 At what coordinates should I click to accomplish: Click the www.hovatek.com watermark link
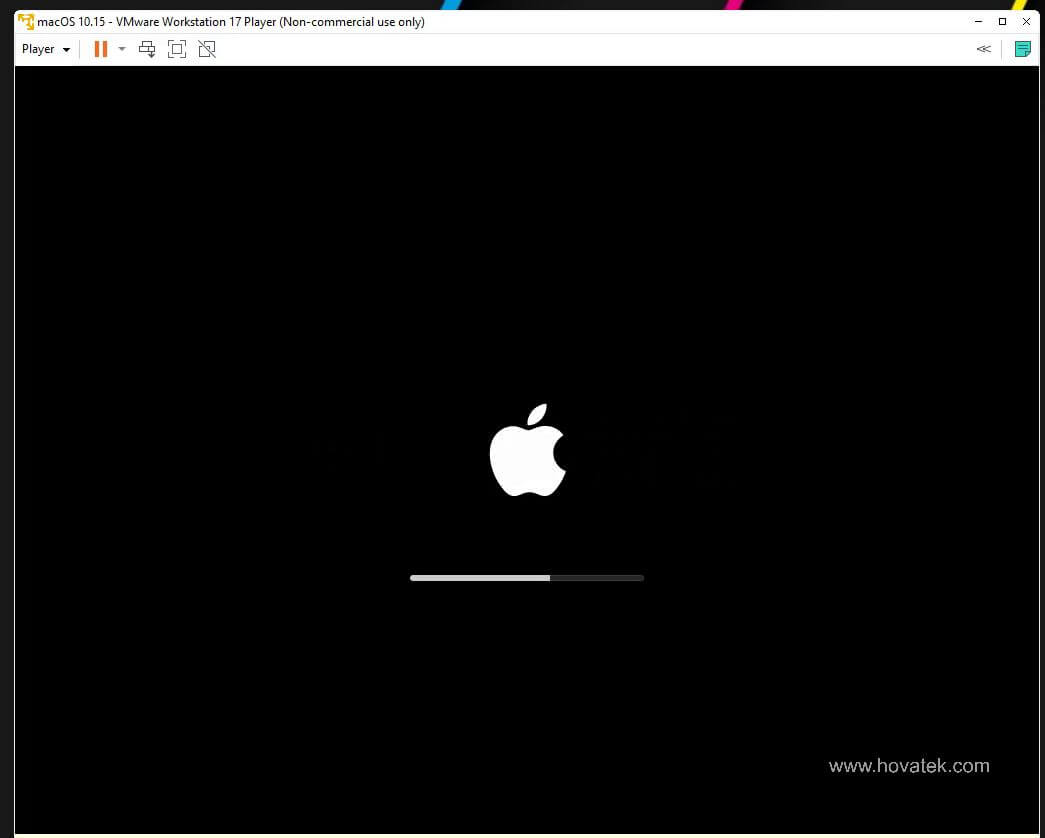908,766
